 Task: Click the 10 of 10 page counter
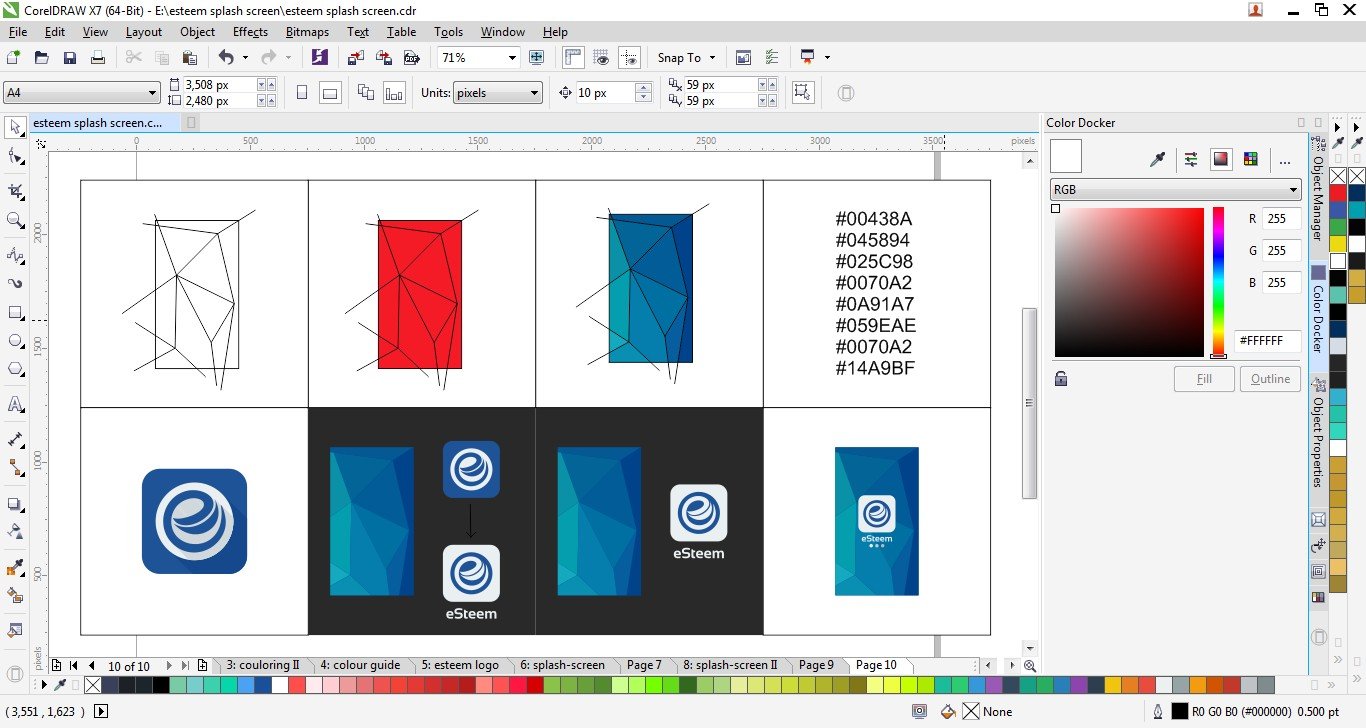pyautogui.click(x=129, y=666)
